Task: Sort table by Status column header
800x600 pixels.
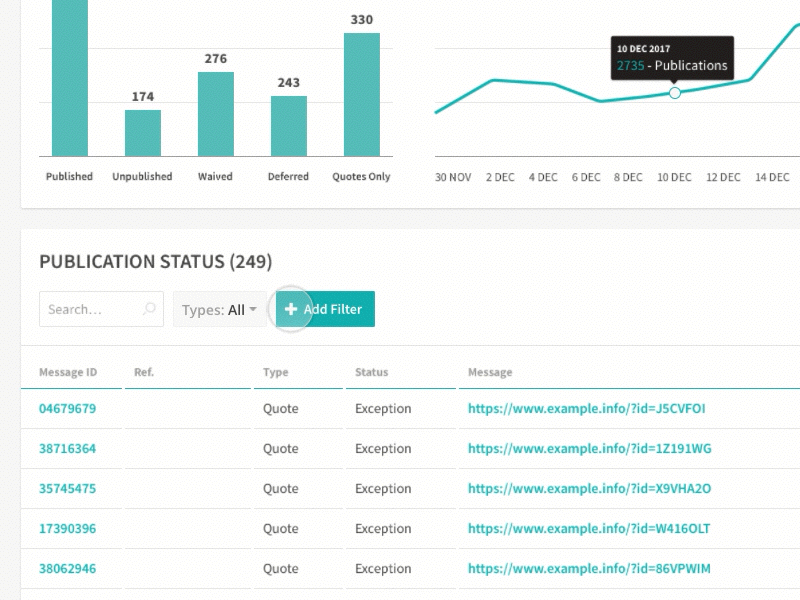Action: (371, 372)
